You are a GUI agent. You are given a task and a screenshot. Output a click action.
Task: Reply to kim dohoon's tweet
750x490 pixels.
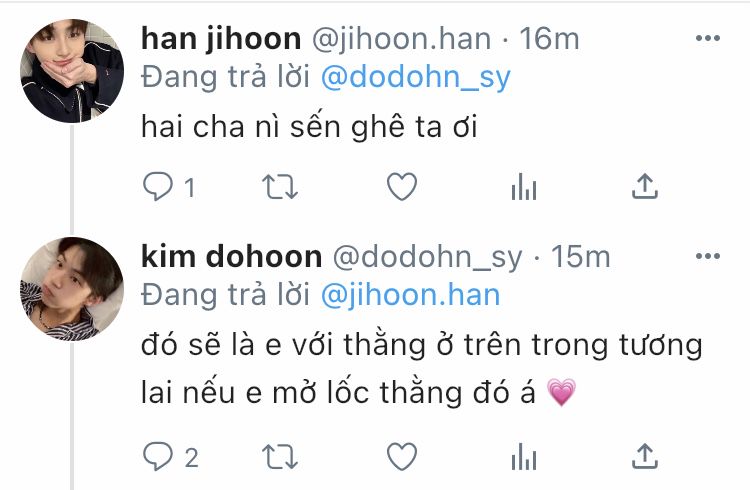tap(158, 456)
